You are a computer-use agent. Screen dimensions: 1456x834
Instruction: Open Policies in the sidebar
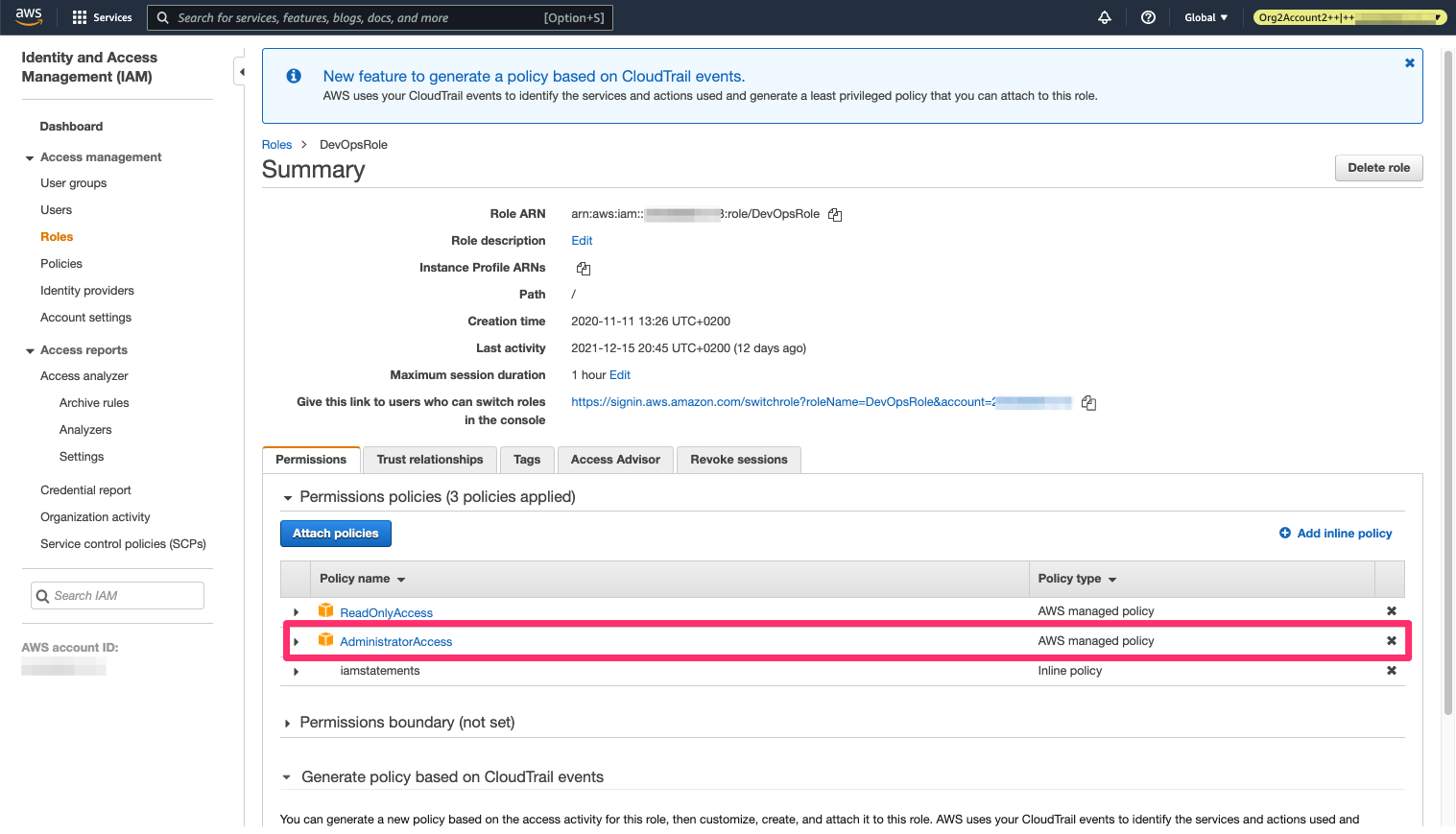pos(60,264)
